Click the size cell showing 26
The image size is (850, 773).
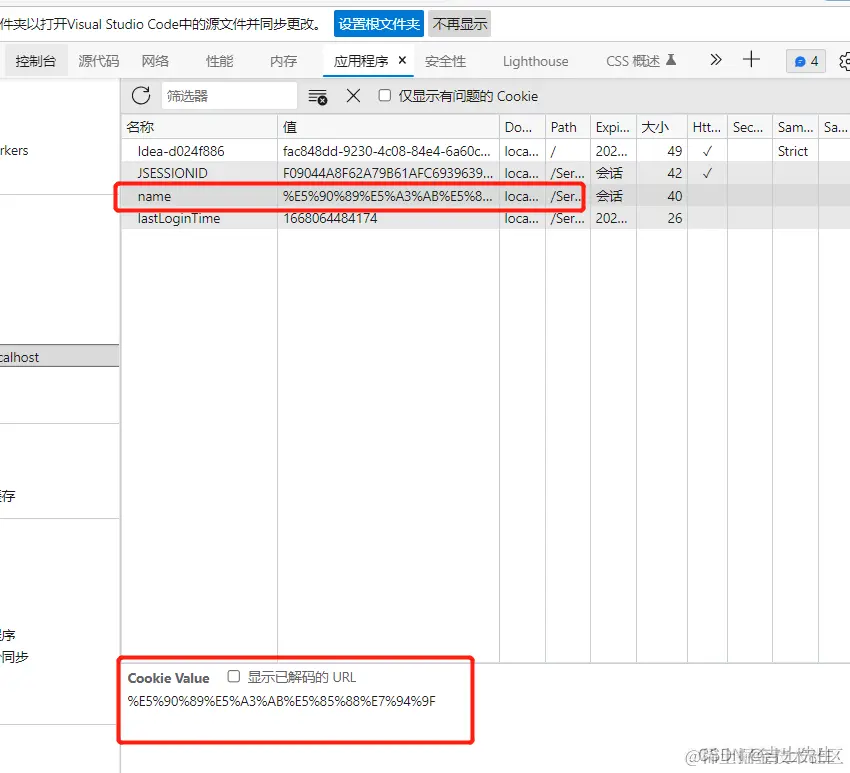662,218
